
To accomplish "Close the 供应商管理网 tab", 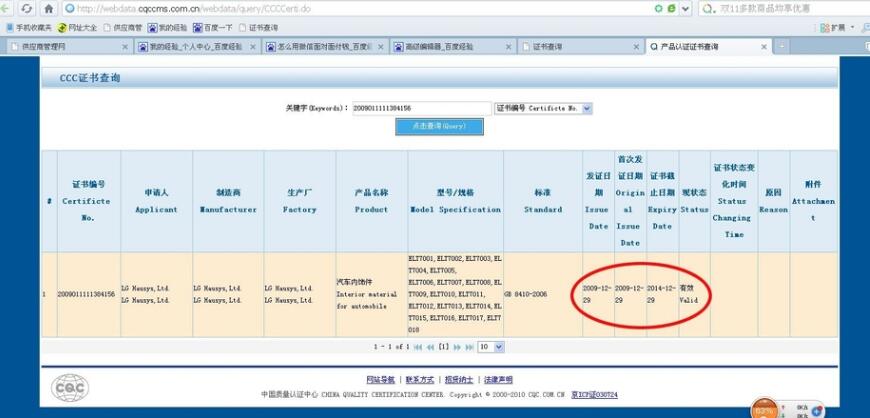I will [x=125, y=47].
